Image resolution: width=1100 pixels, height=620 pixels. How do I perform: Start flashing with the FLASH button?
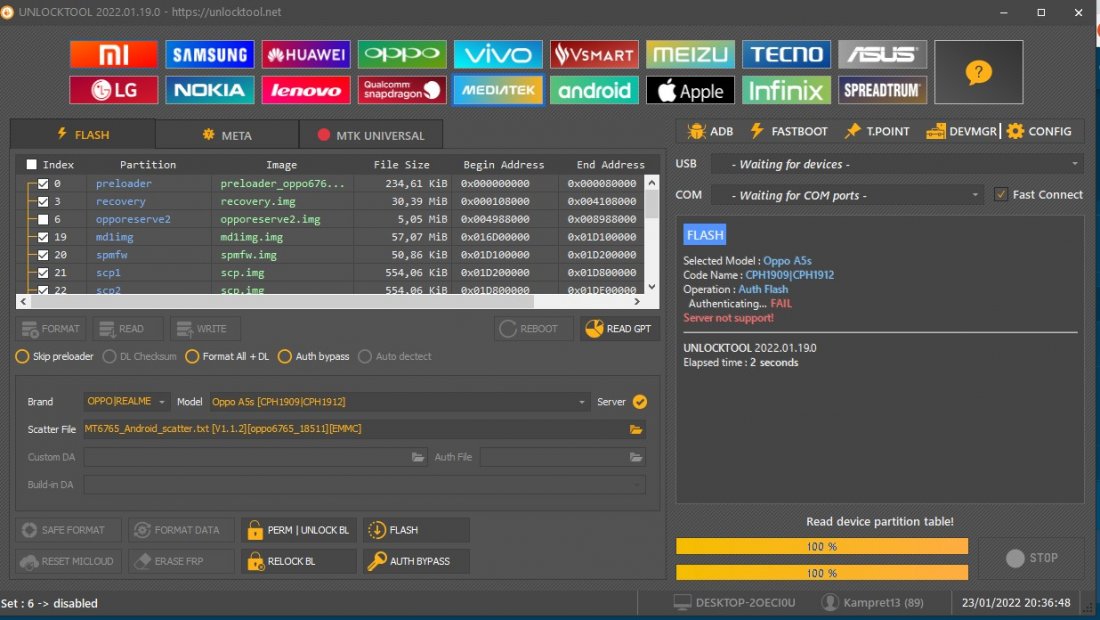[416, 530]
